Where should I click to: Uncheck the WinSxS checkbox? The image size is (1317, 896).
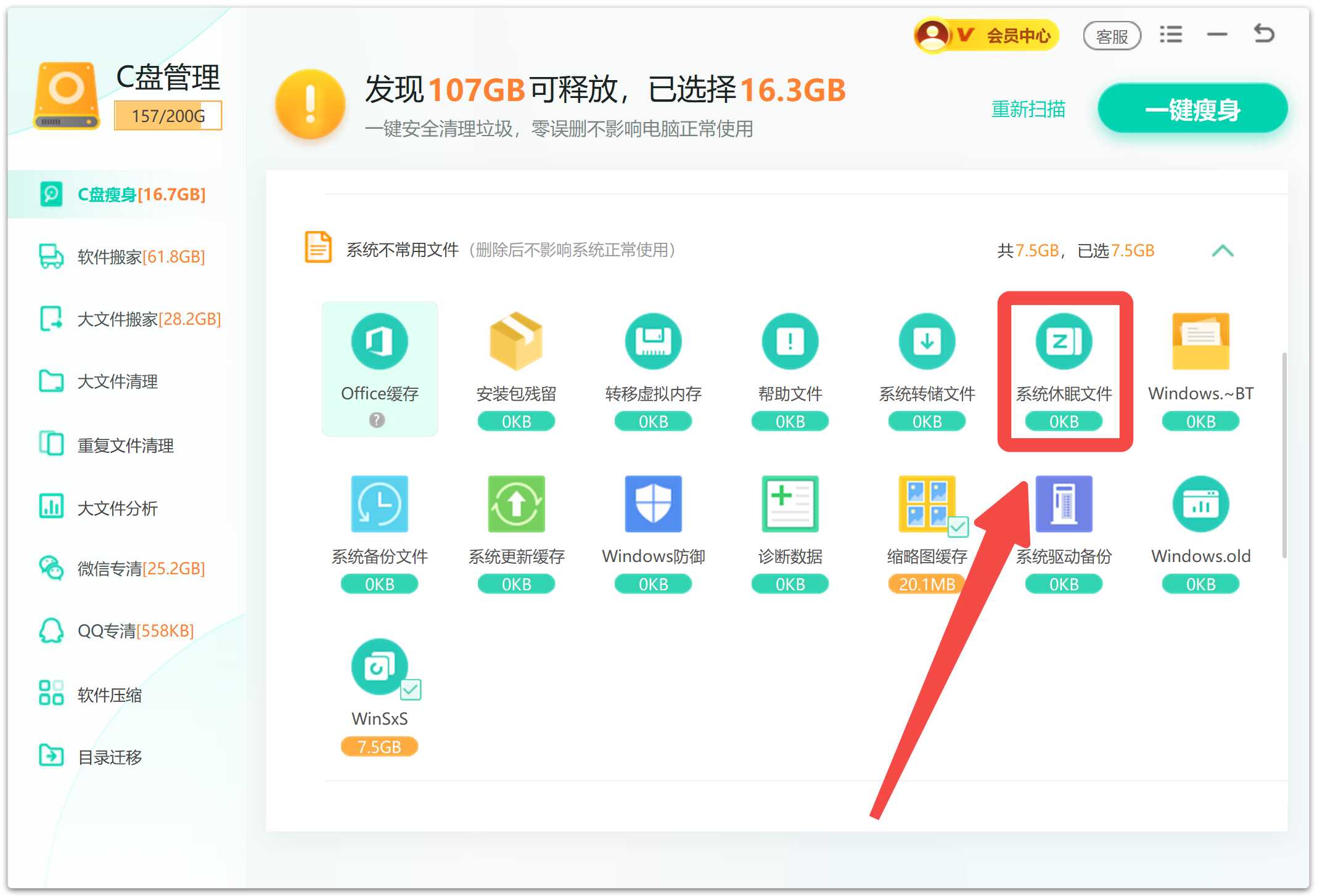(410, 690)
